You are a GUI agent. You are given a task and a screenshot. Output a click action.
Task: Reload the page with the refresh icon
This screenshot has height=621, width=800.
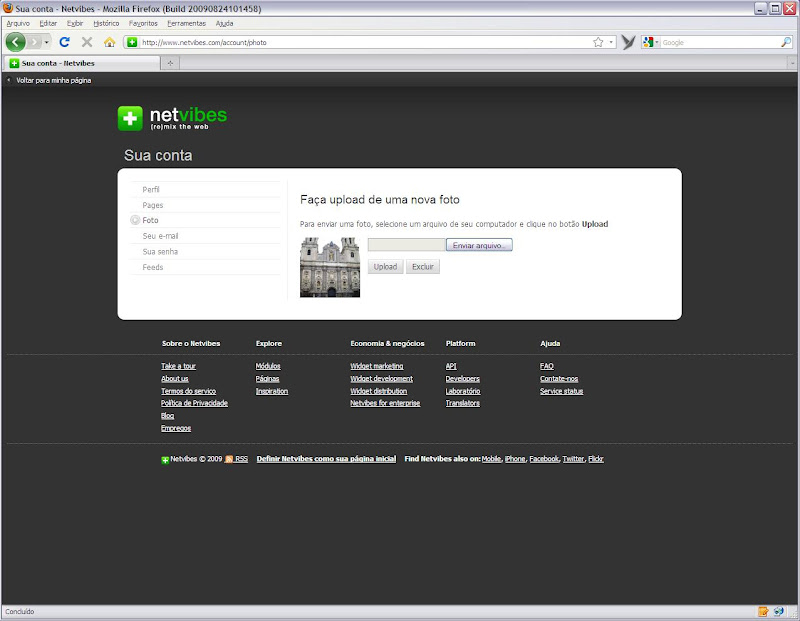click(64, 42)
